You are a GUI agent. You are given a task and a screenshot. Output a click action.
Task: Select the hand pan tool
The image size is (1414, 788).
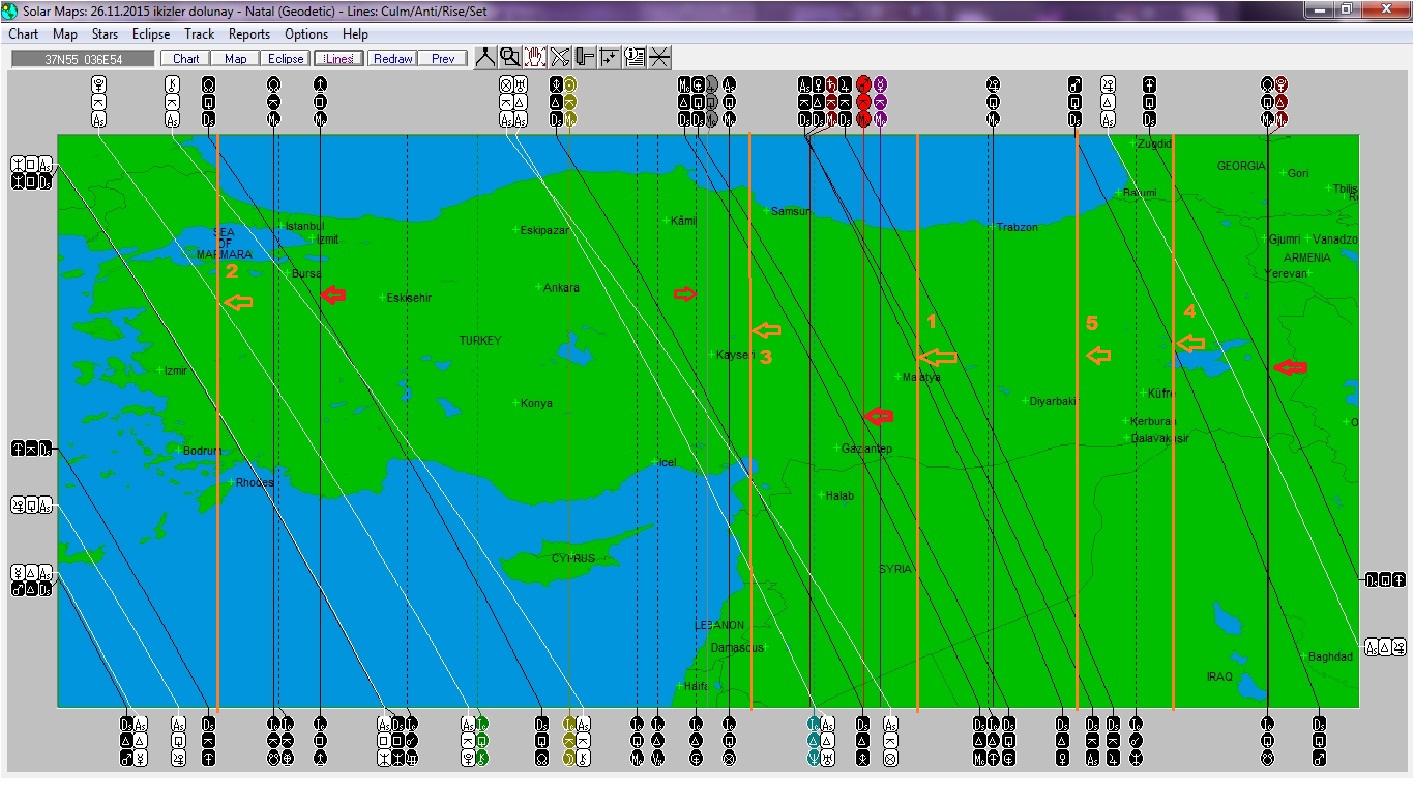pyautogui.click(x=535, y=57)
